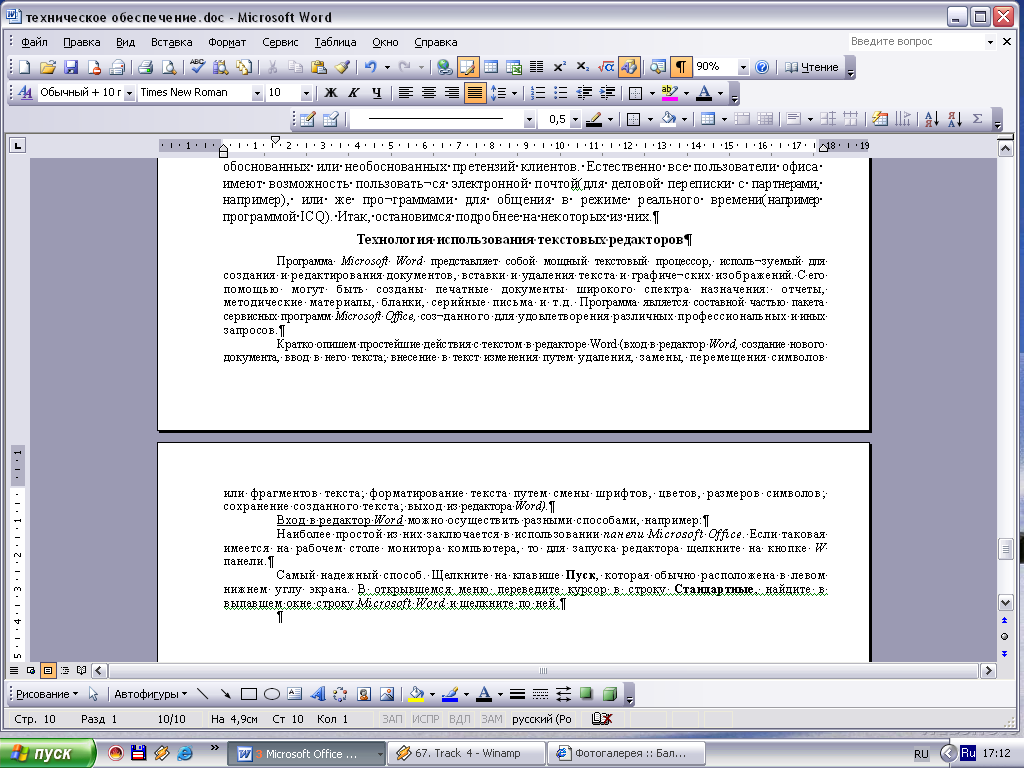Expand the zoom 90% dropdown
Screen dimensions: 1024x768
(743, 67)
